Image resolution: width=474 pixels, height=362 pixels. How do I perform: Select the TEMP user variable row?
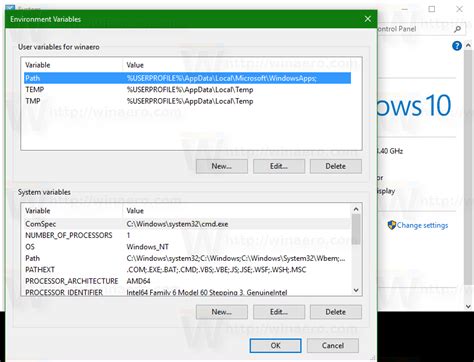pos(187,90)
